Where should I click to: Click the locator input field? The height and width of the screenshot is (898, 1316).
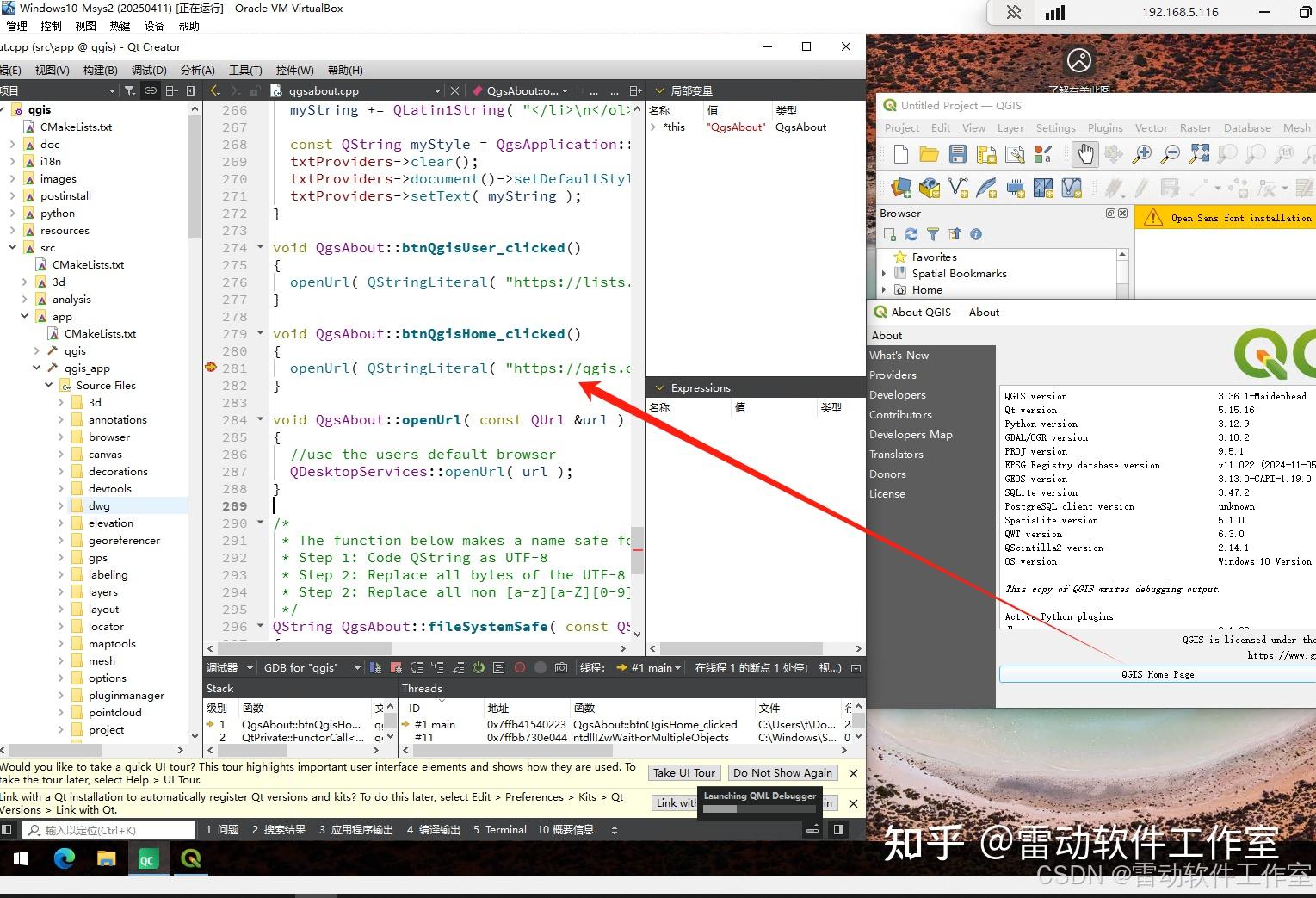pos(108,830)
